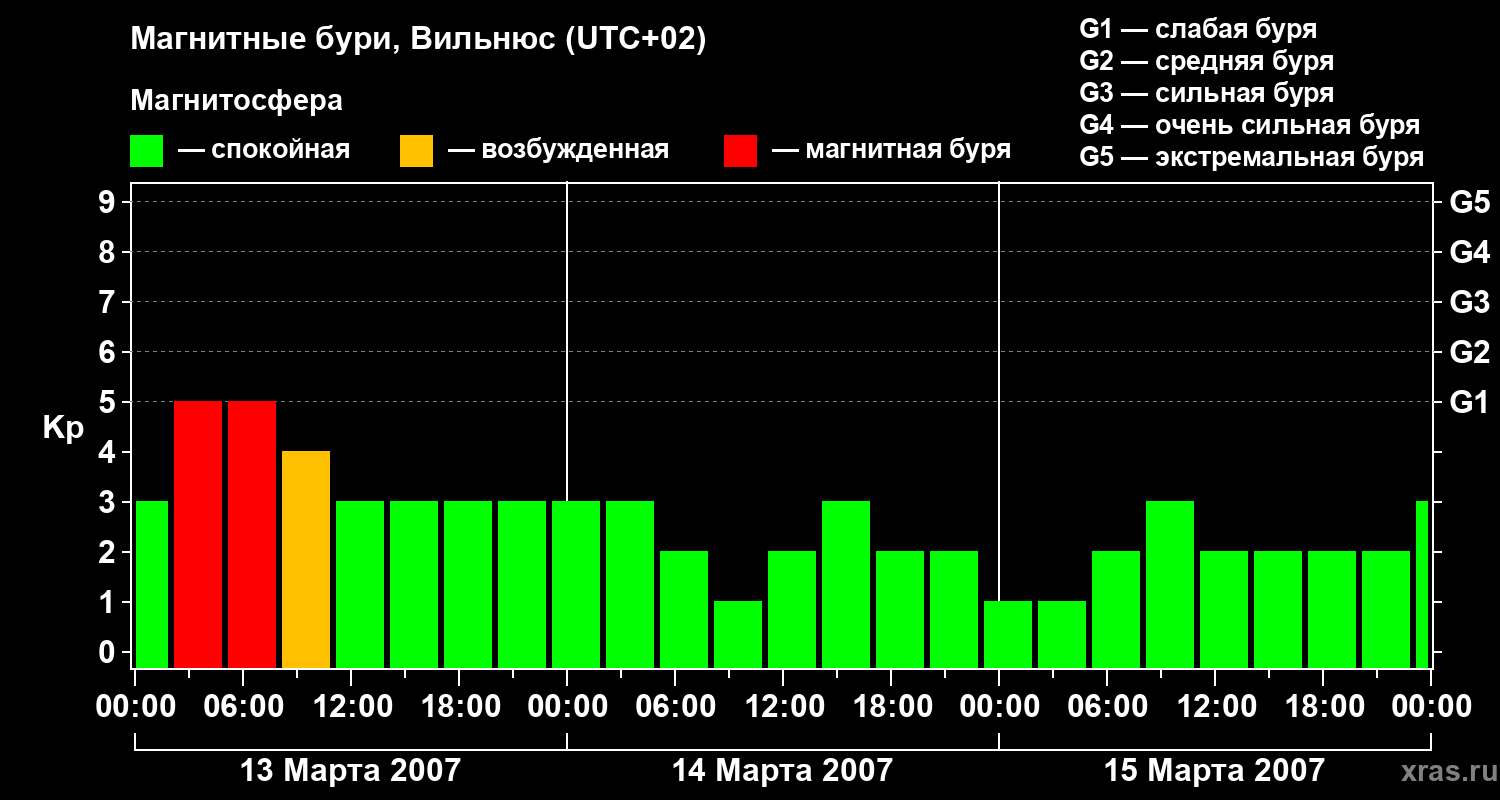This screenshot has width=1500, height=800.
Task: Click the red 'магнитная буря' legend swatch
Action: [740, 150]
